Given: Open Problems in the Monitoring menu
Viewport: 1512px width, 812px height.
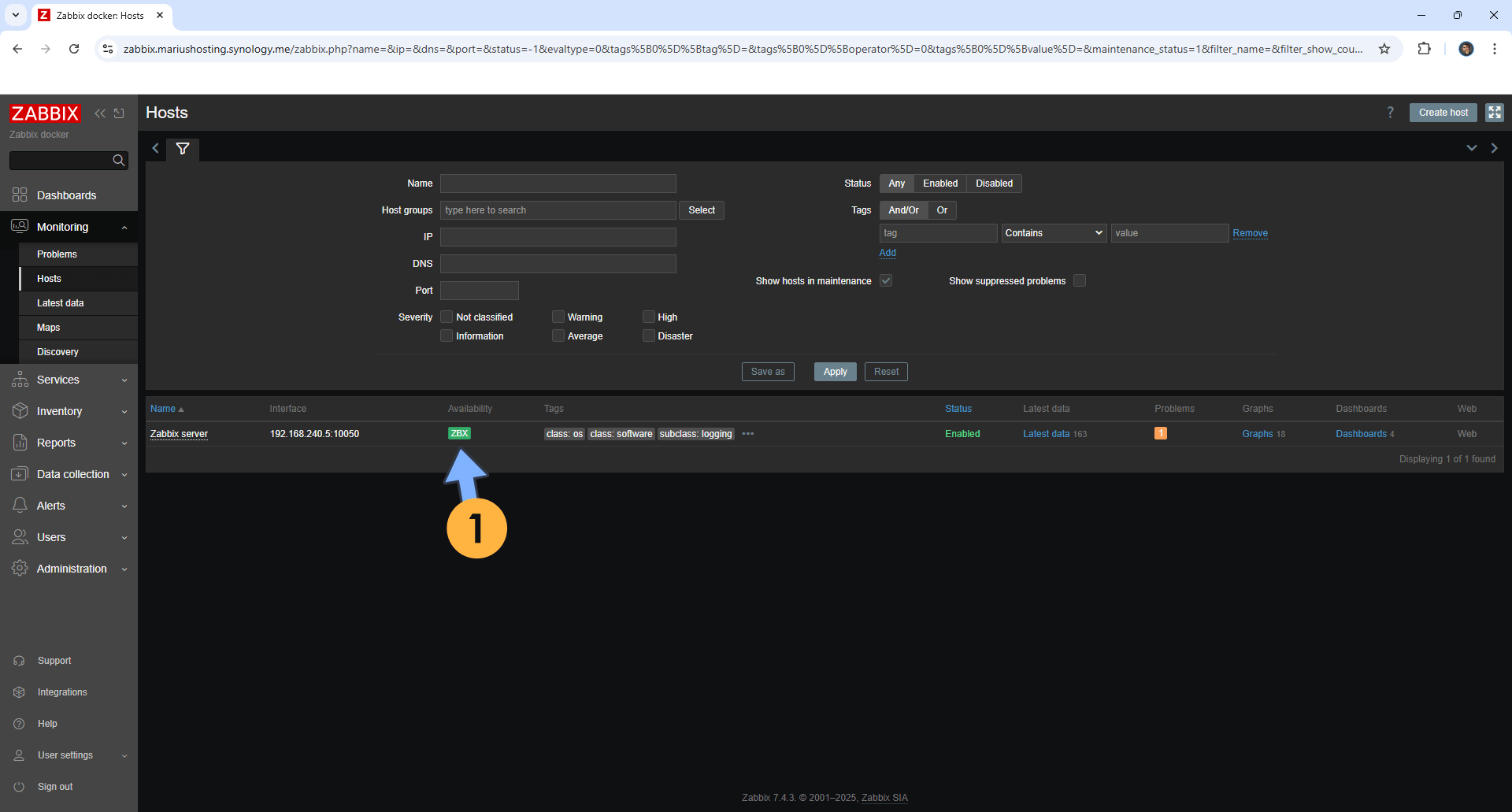Looking at the screenshot, I should tap(57, 254).
